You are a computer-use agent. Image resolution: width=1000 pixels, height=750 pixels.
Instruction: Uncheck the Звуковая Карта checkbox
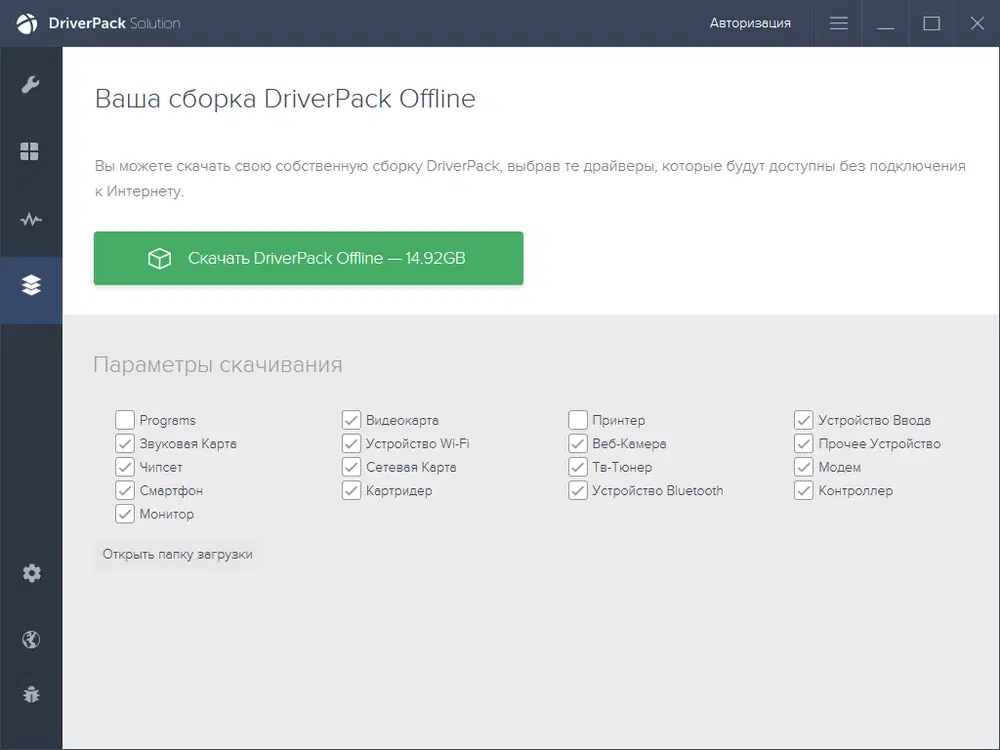(125, 444)
